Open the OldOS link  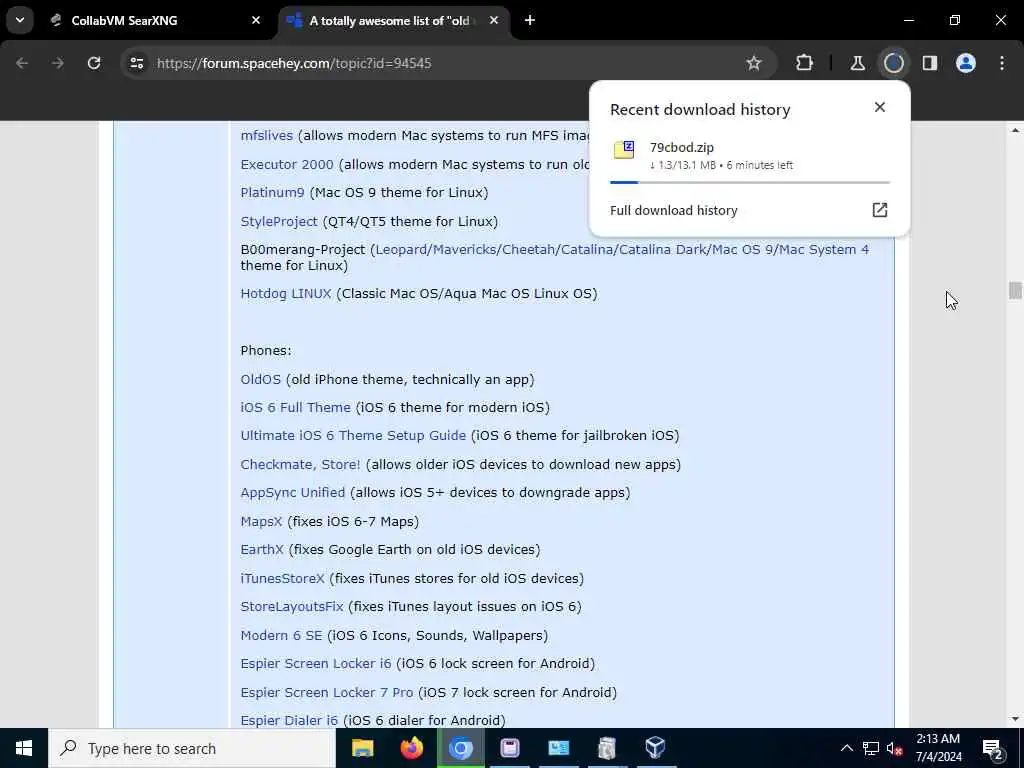[261, 379]
